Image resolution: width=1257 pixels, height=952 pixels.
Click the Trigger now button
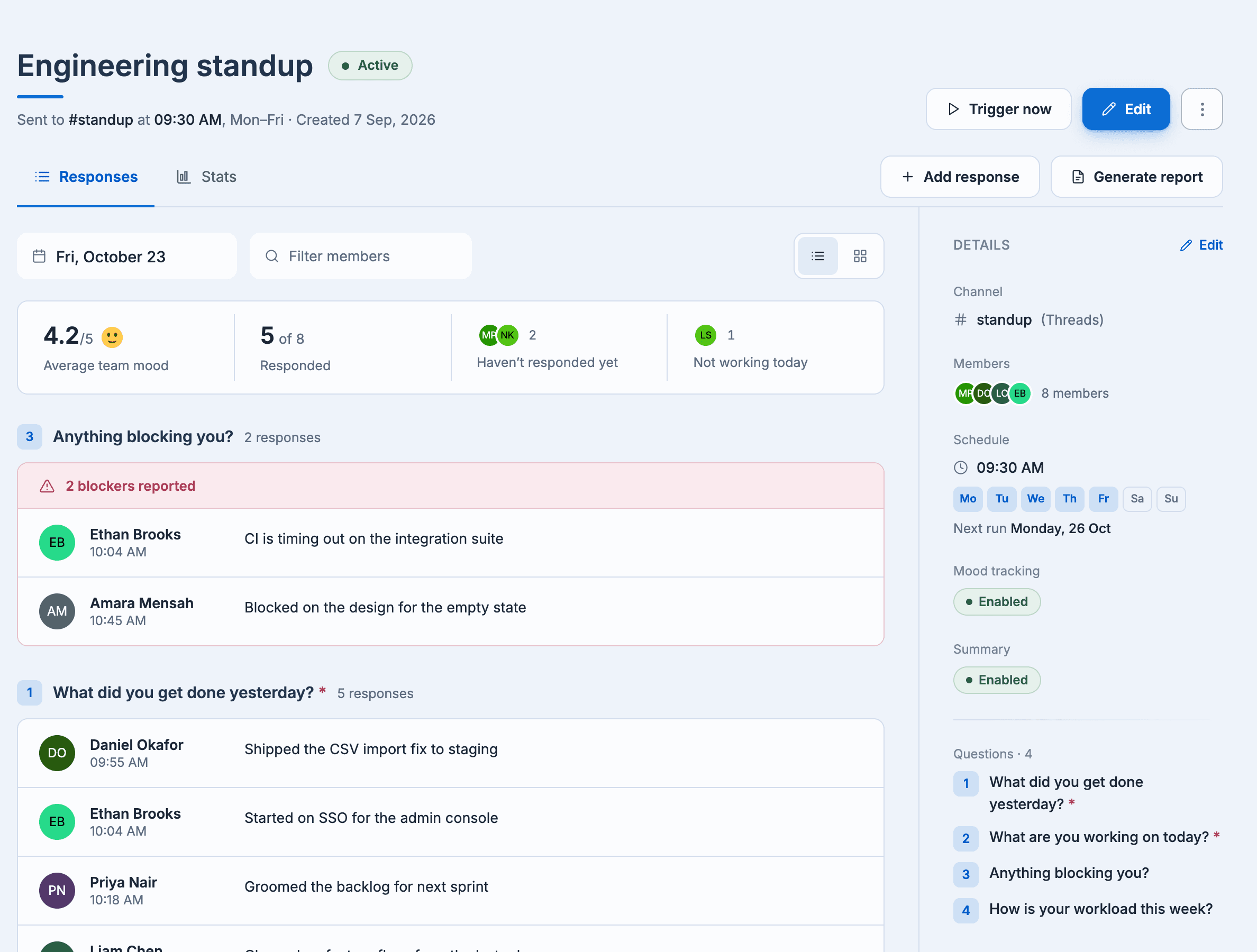point(998,109)
